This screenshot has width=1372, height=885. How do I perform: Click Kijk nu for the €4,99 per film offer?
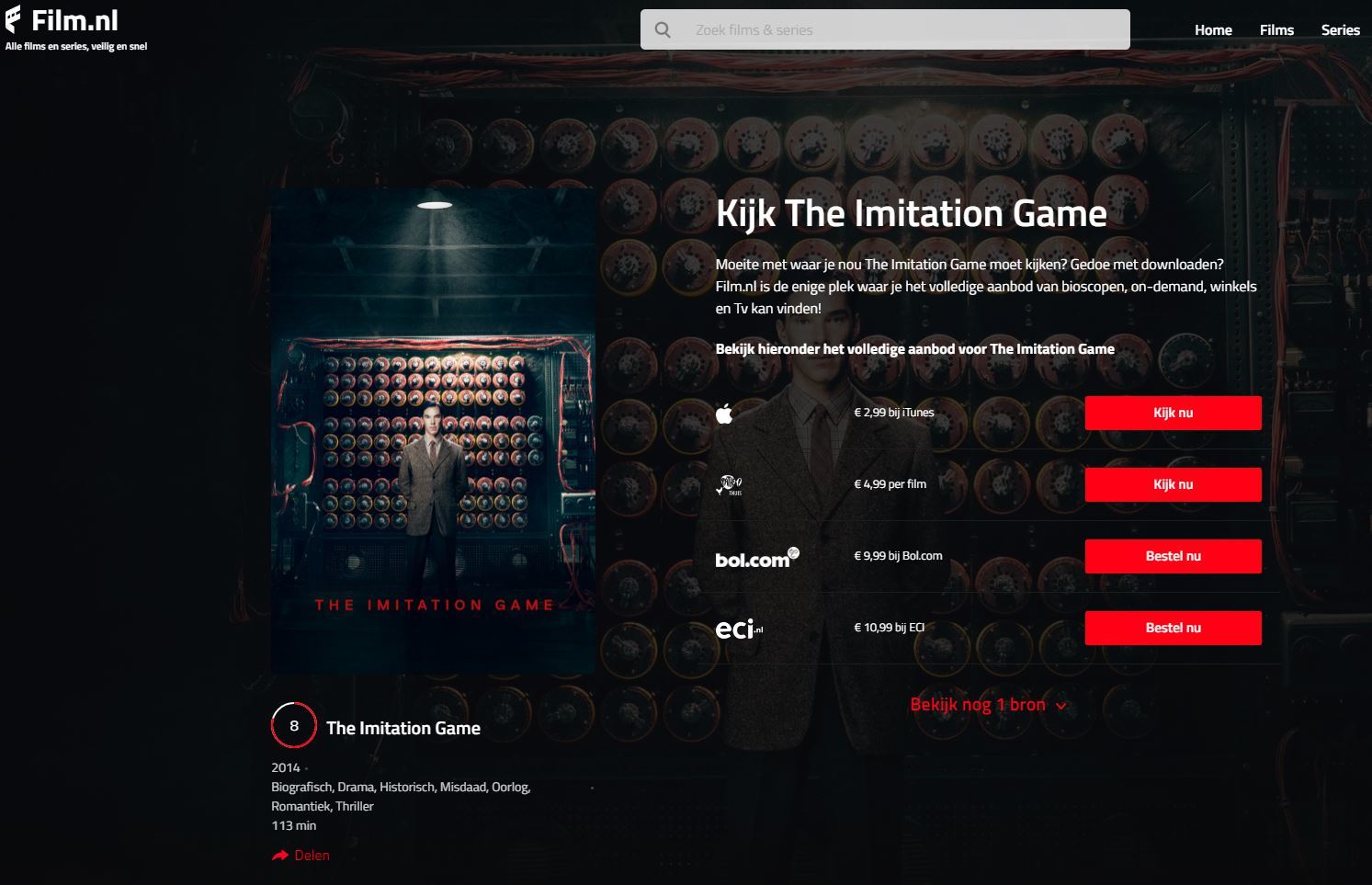(1174, 484)
